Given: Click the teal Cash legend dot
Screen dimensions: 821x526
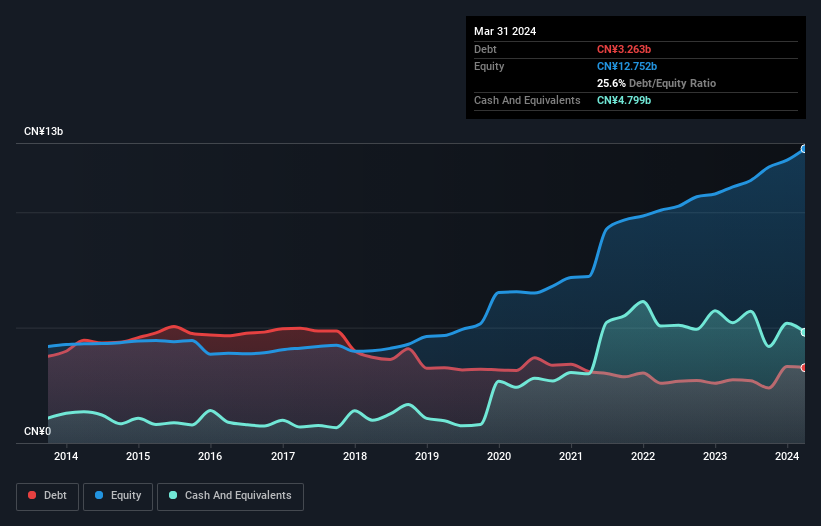Looking at the screenshot, I should pos(173,495).
